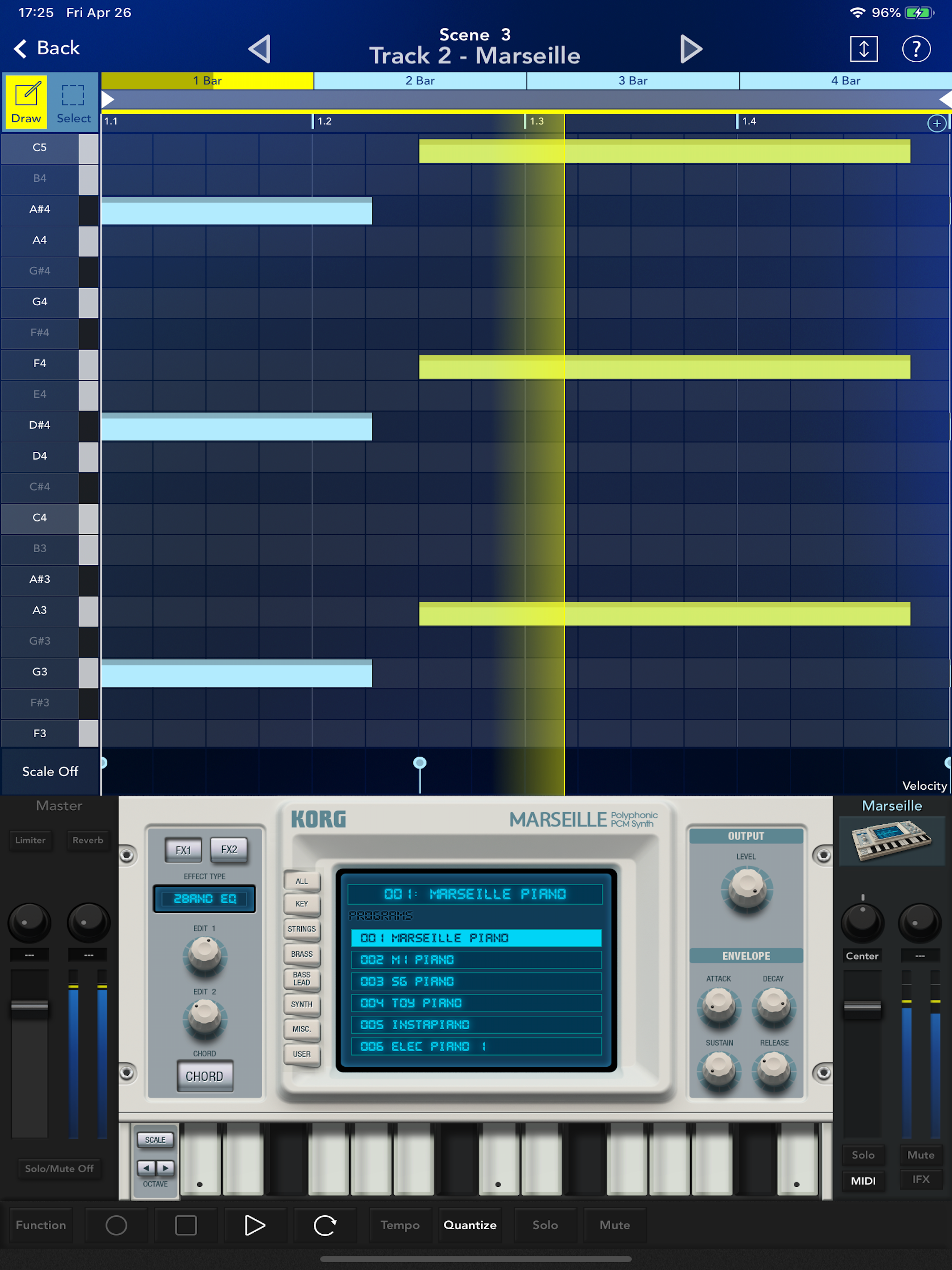Open the Scale Off selector

[50, 772]
